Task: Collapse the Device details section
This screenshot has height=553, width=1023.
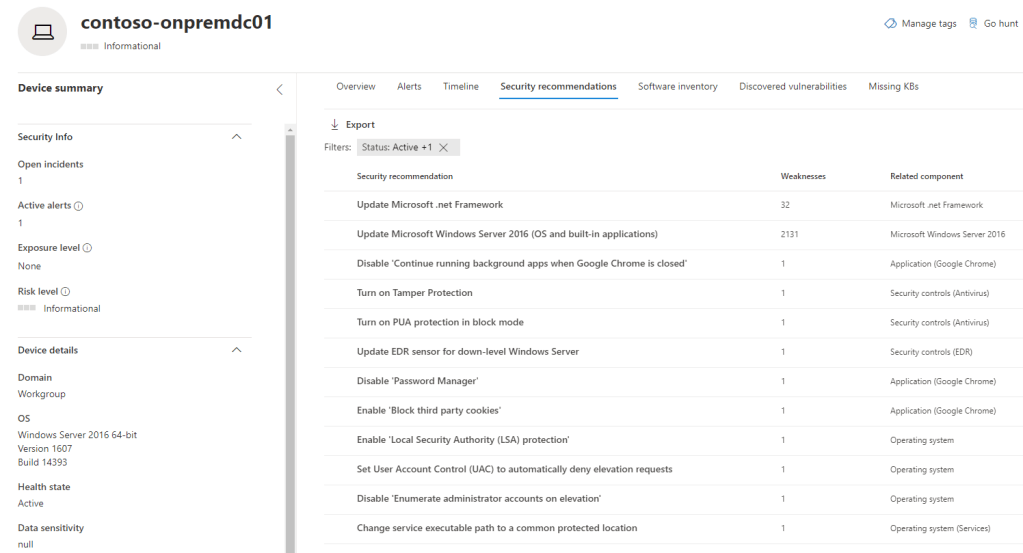Action: pyautogui.click(x=237, y=351)
